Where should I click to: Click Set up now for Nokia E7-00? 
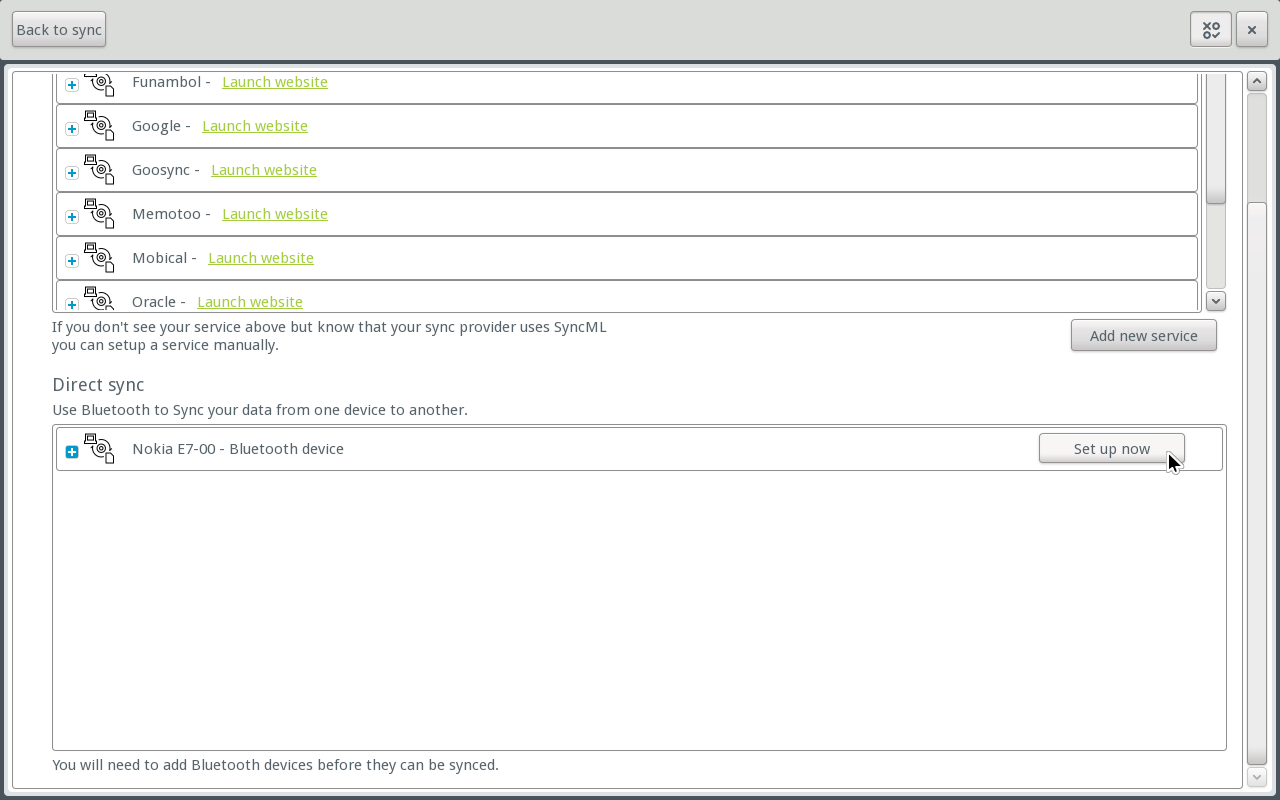1112,449
